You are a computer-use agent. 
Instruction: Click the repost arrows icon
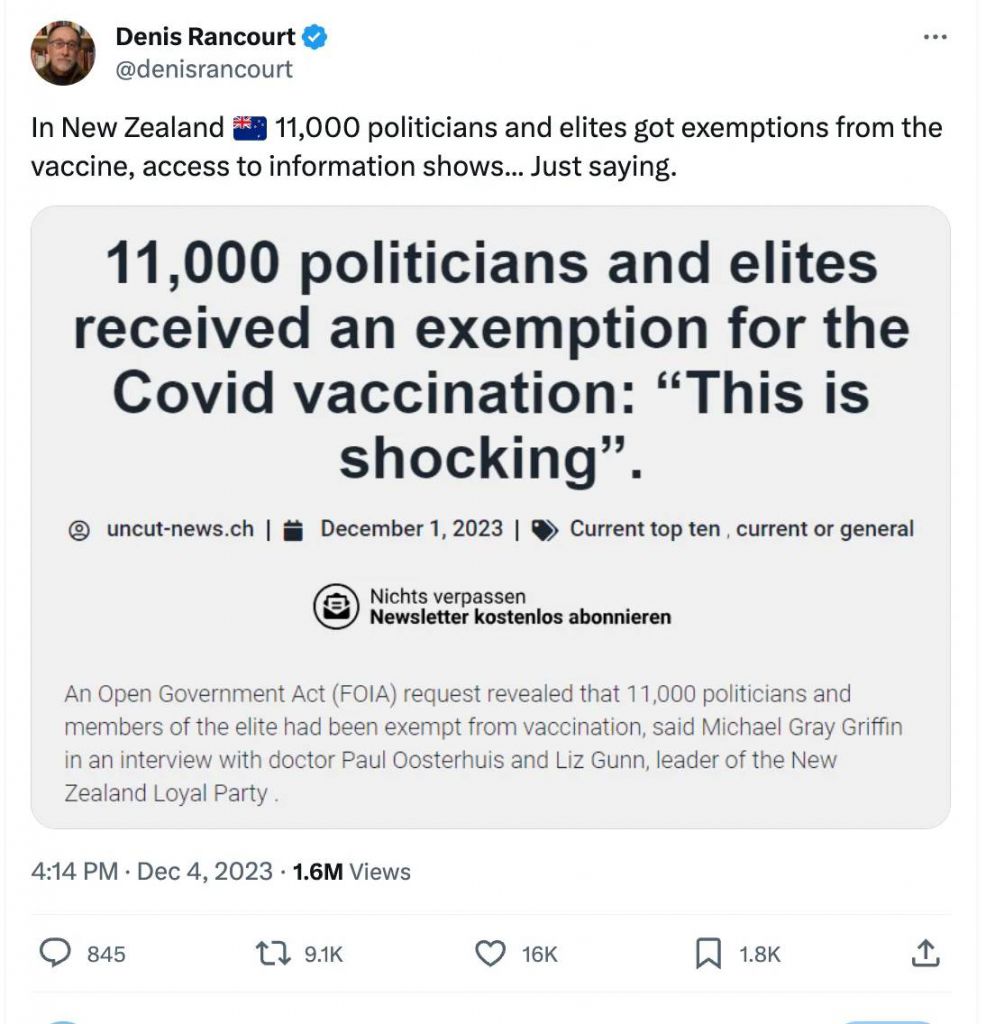pyautogui.click(x=273, y=954)
